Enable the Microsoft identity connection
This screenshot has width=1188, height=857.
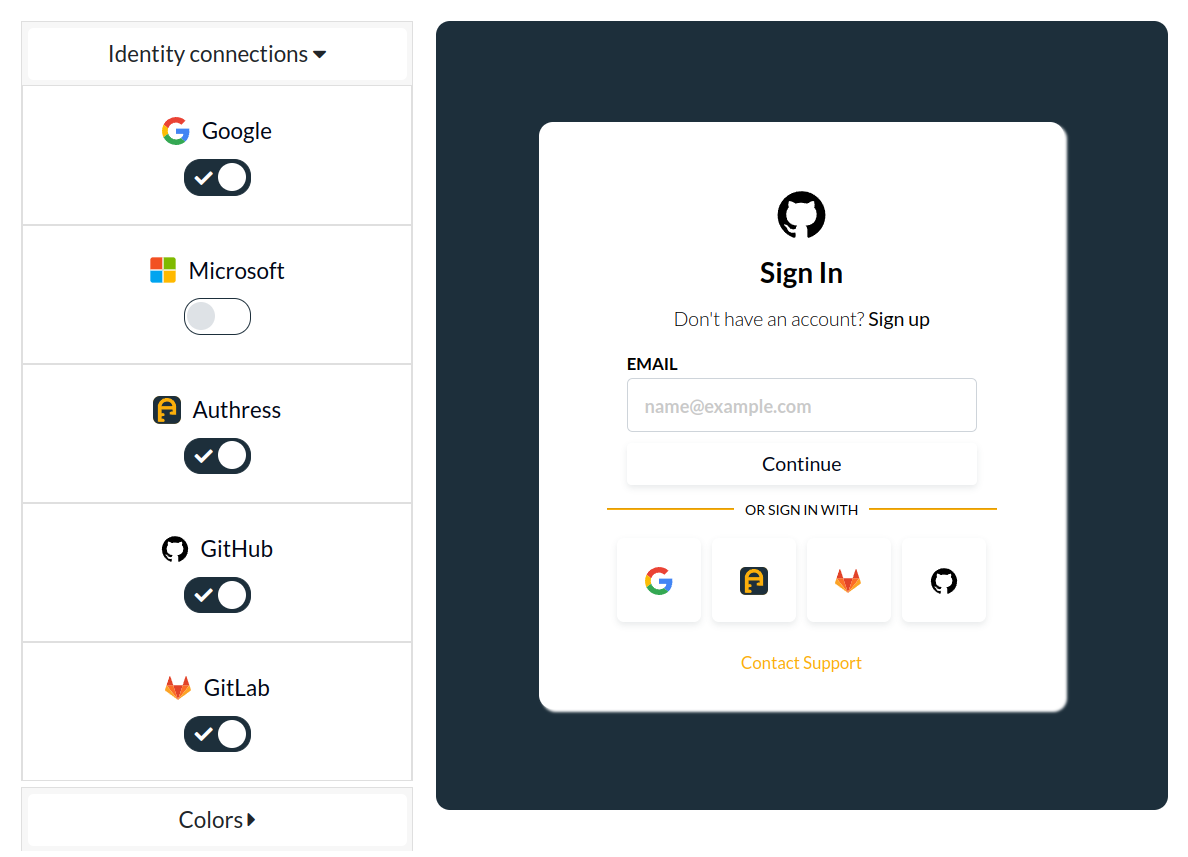(217, 316)
